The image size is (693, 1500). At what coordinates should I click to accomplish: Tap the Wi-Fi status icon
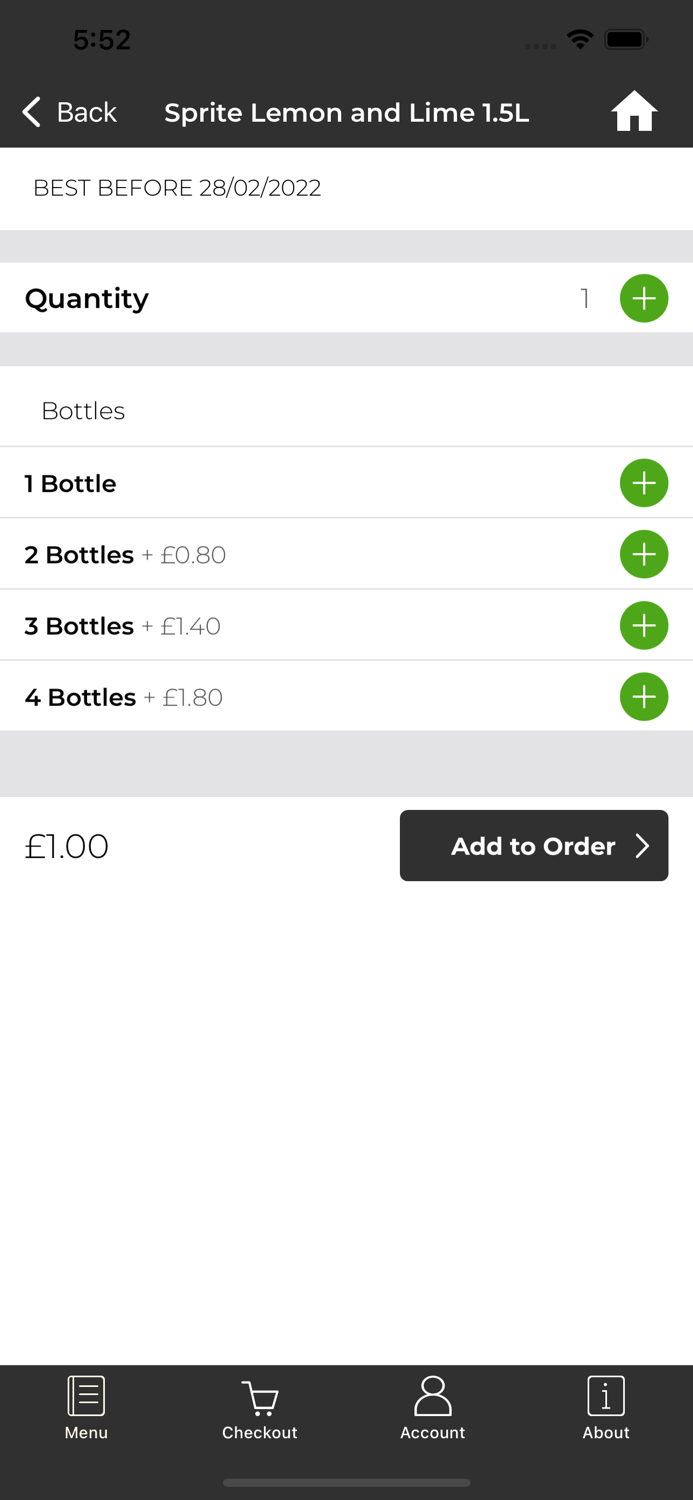point(579,40)
